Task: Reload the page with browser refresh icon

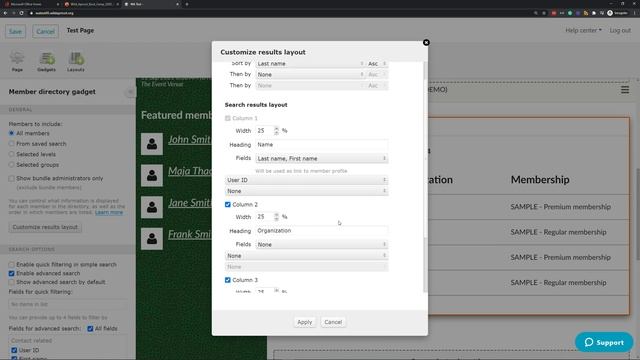Action: click(21, 13)
